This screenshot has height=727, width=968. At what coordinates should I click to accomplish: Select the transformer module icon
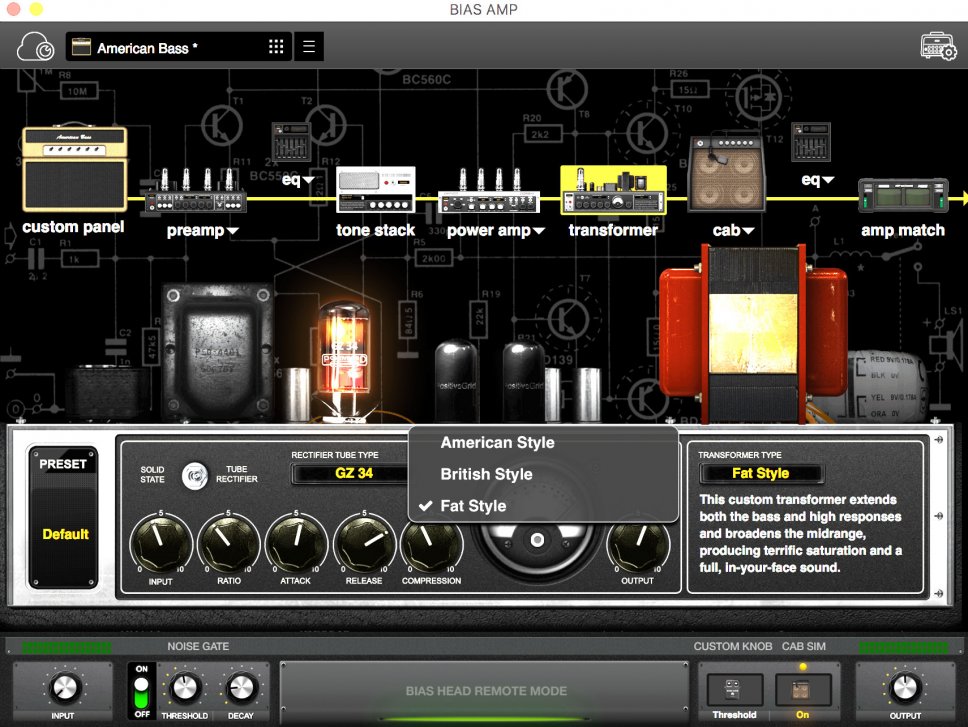click(613, 191)
